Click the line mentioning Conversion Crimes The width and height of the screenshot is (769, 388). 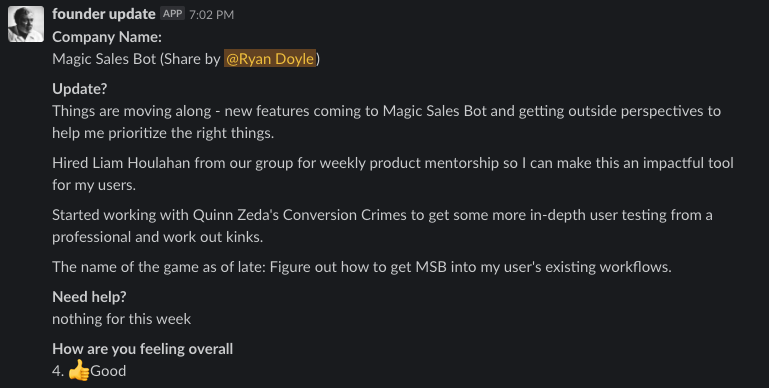tap(383, 215)
